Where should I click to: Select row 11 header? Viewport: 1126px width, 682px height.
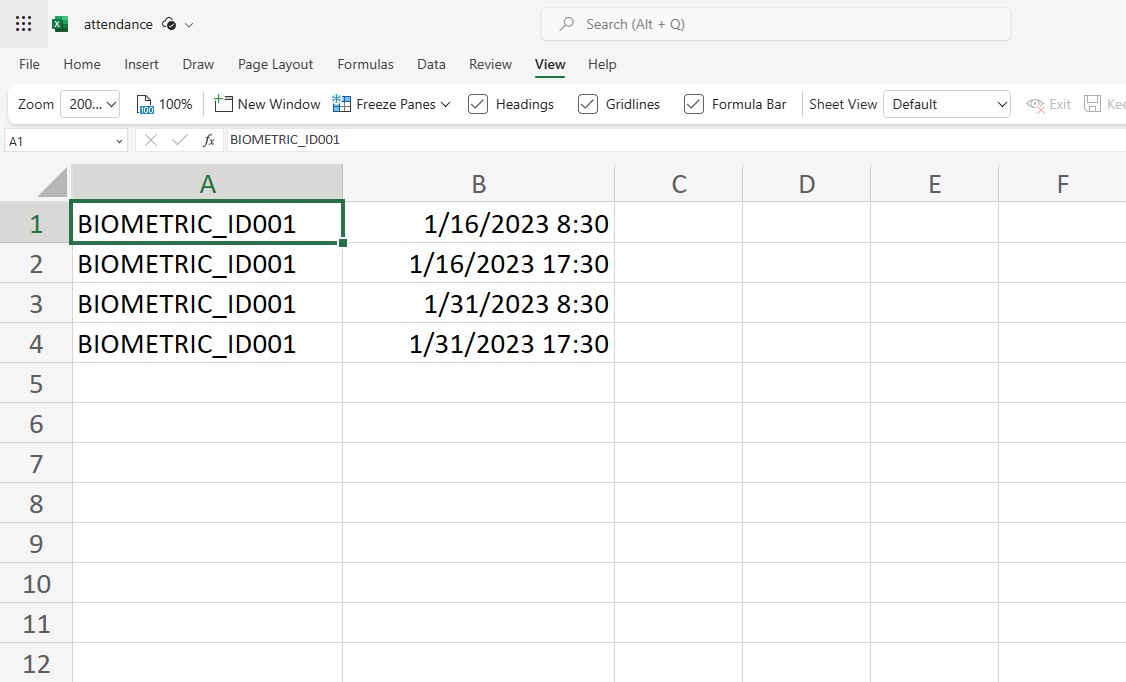36,623
